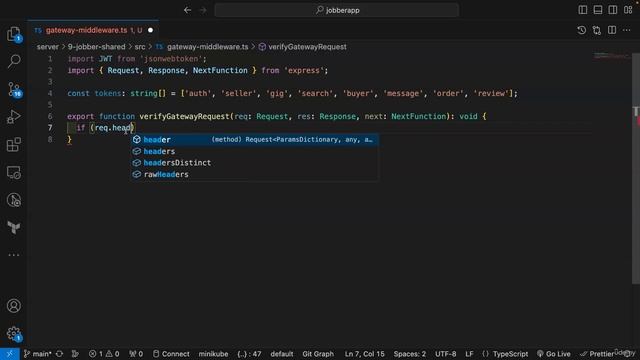The image size is (640, 360).
Task: Click line number 6 in gutter
Action: pos(50,116)
